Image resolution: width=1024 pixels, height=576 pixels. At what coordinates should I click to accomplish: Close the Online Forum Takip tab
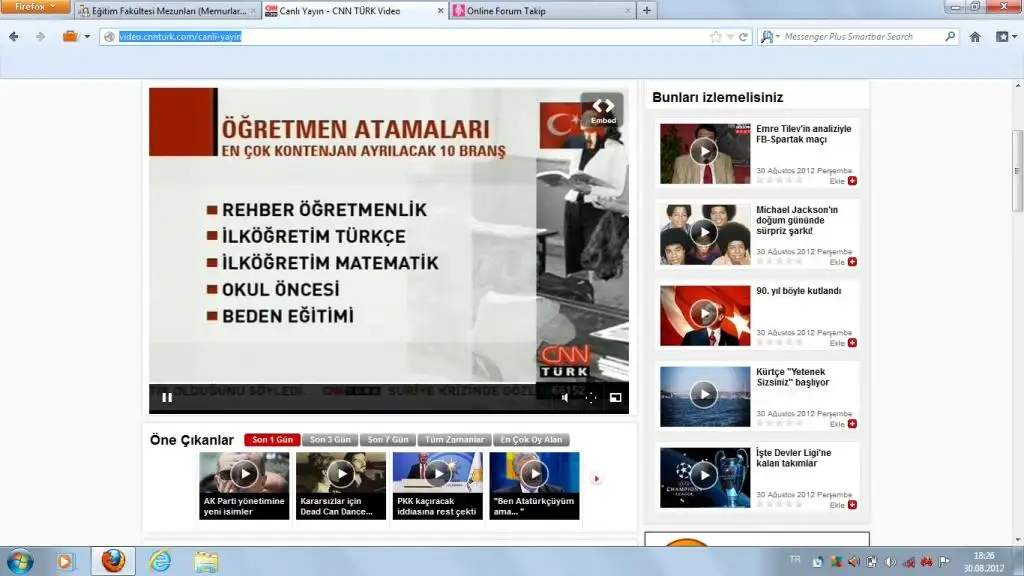[628, 10]
